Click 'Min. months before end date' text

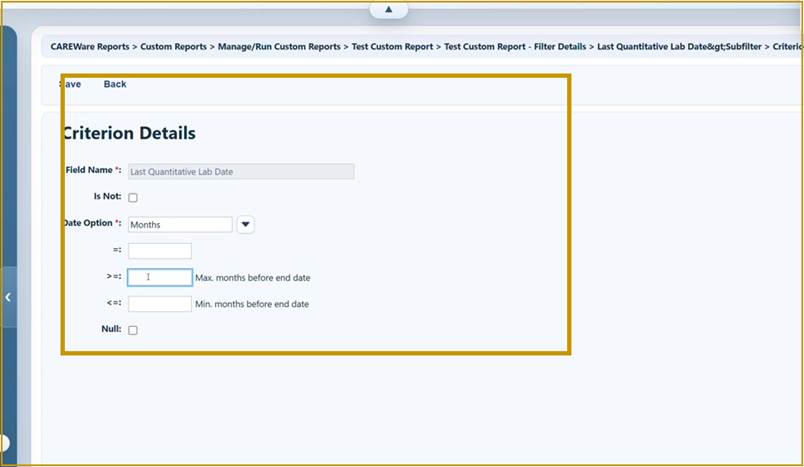252,304
